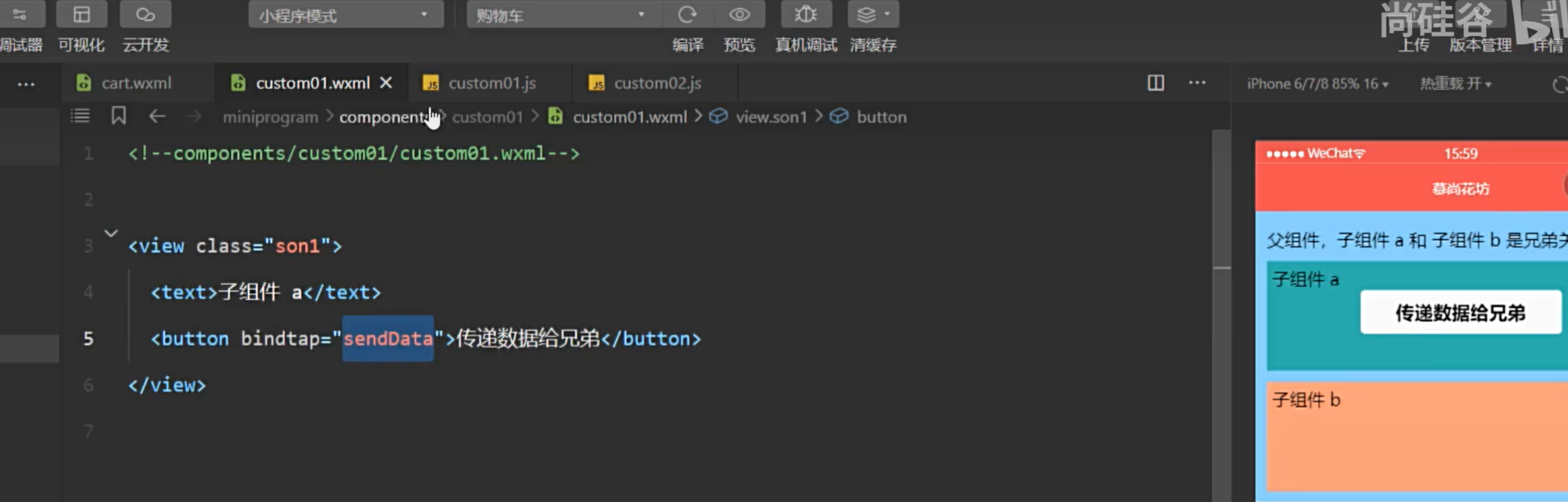Click the clear cache layers icon
This screenshot has height=502, width=1568.
867,15
